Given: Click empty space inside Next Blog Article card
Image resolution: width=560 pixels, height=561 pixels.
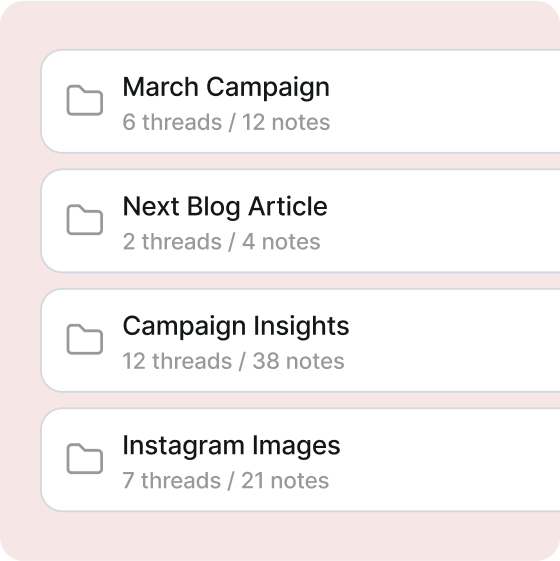Looking at the screenshot, I should tap(447, 221).
